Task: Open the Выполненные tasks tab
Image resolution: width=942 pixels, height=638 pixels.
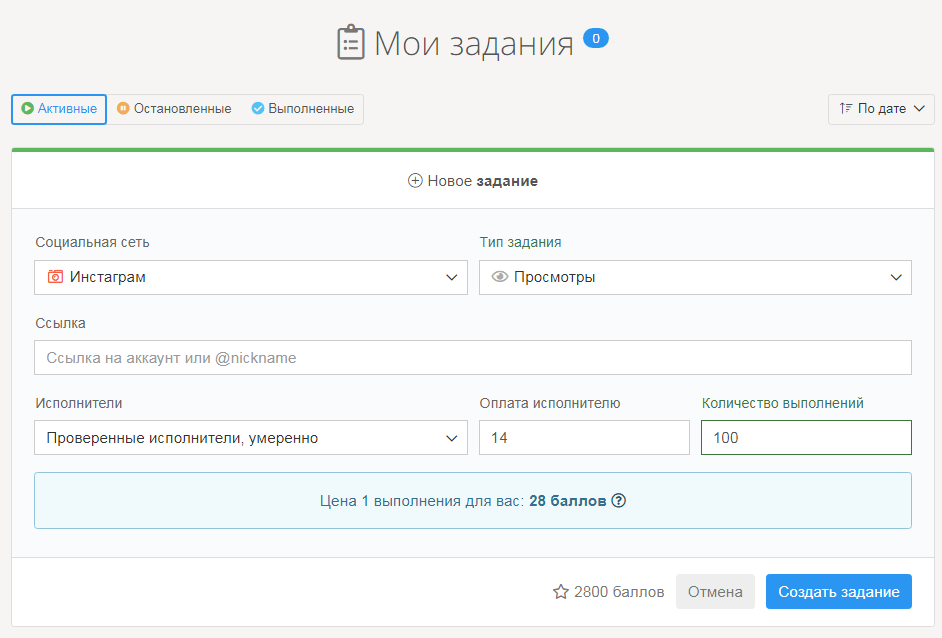Action: tap(302, 109)
